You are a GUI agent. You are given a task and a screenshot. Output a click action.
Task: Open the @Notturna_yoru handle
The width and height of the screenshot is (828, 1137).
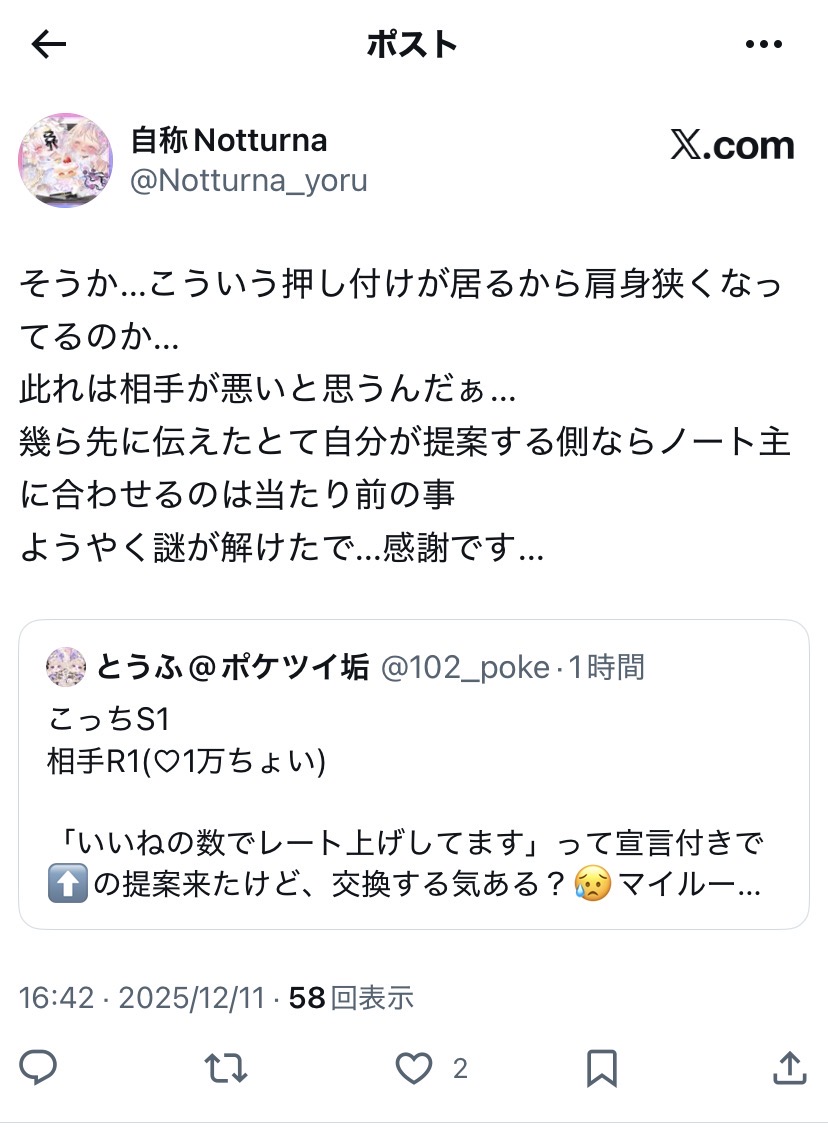(249, 181)
